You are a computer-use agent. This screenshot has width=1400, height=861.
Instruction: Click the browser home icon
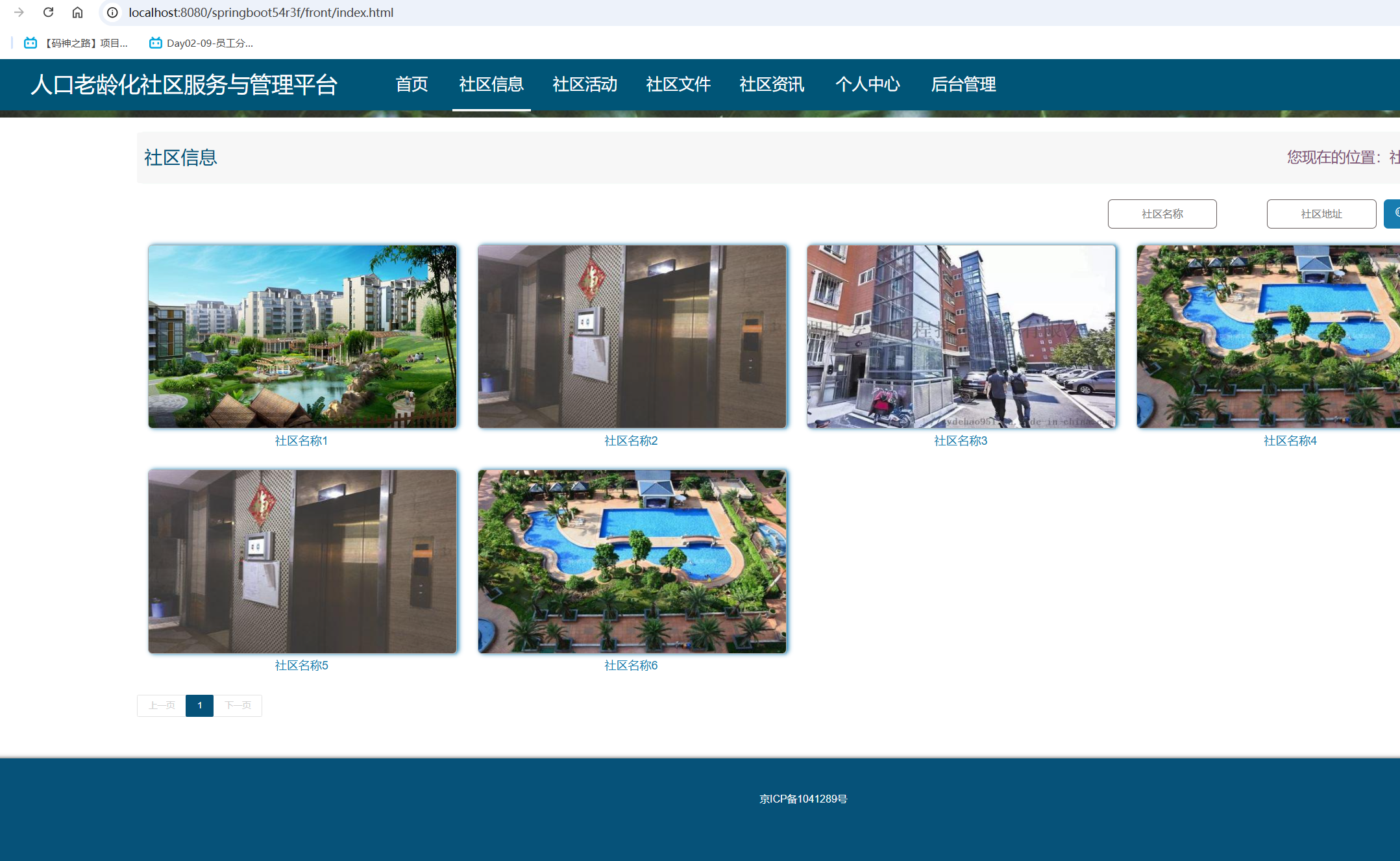coord(77,12)
